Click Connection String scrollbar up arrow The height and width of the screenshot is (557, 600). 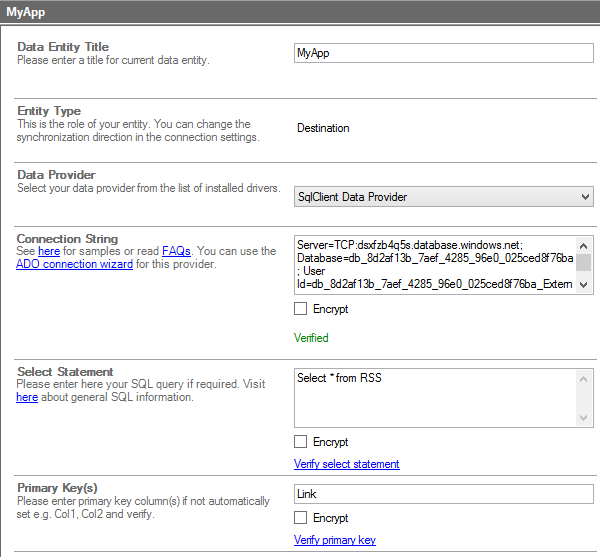pos(584,243)
